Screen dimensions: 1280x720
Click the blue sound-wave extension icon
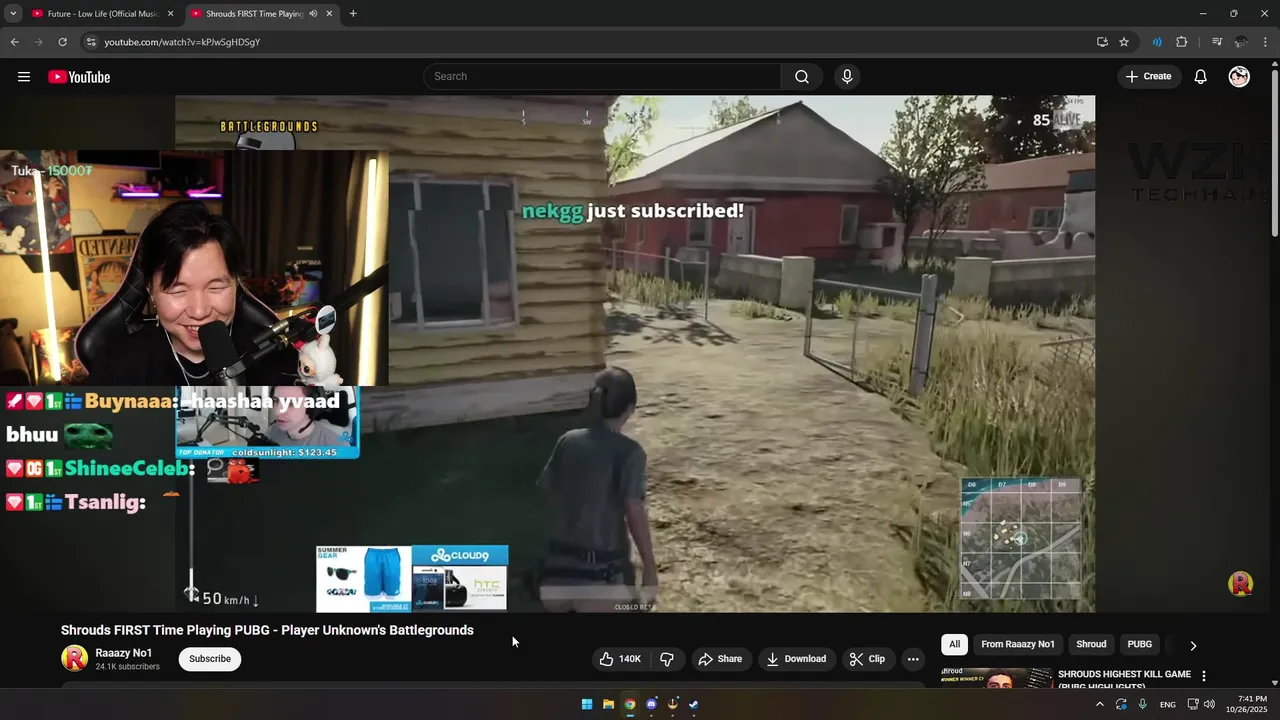coord(1157,42)
